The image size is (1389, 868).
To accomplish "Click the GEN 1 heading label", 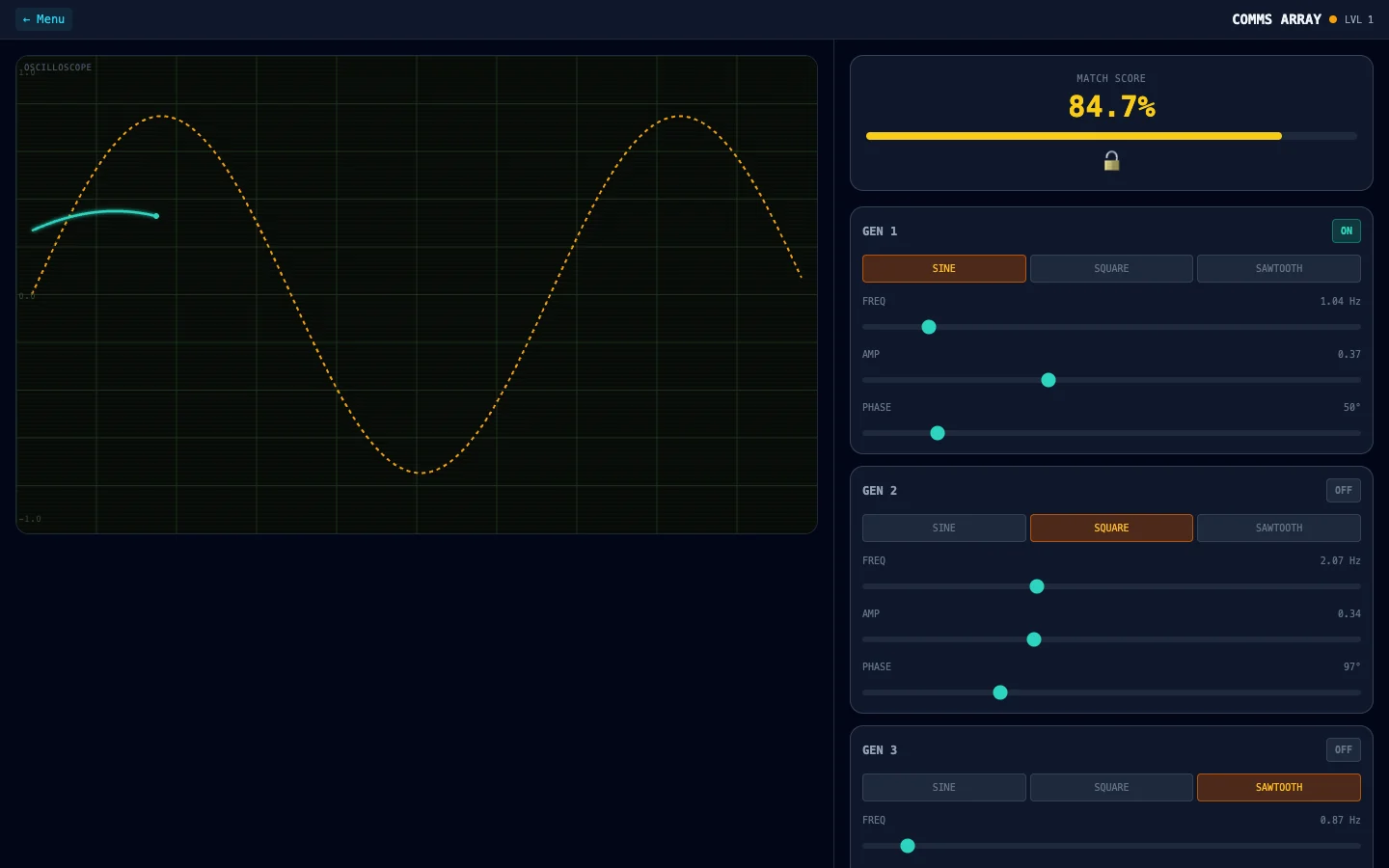I will pos(880,231).
